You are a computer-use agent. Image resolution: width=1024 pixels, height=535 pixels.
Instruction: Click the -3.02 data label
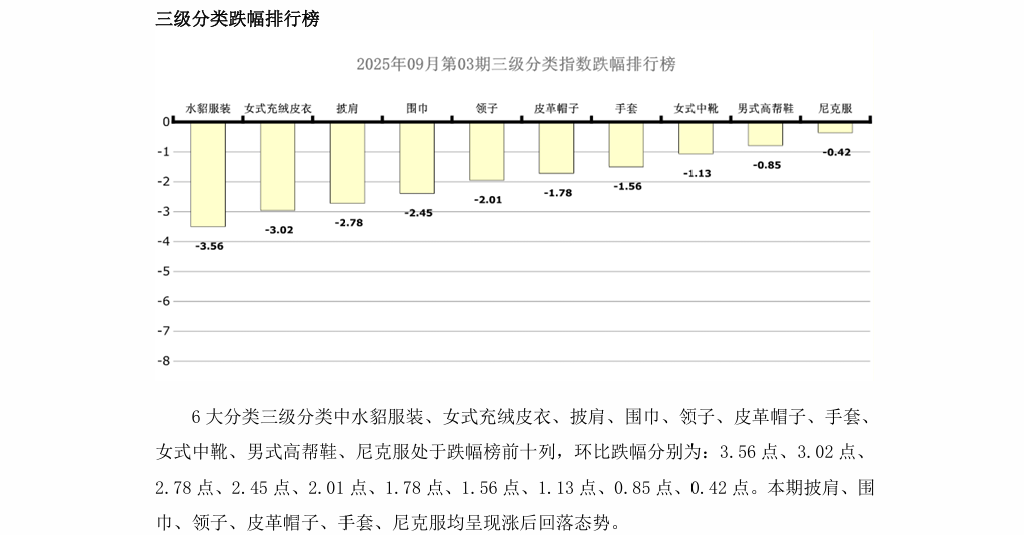278,230
